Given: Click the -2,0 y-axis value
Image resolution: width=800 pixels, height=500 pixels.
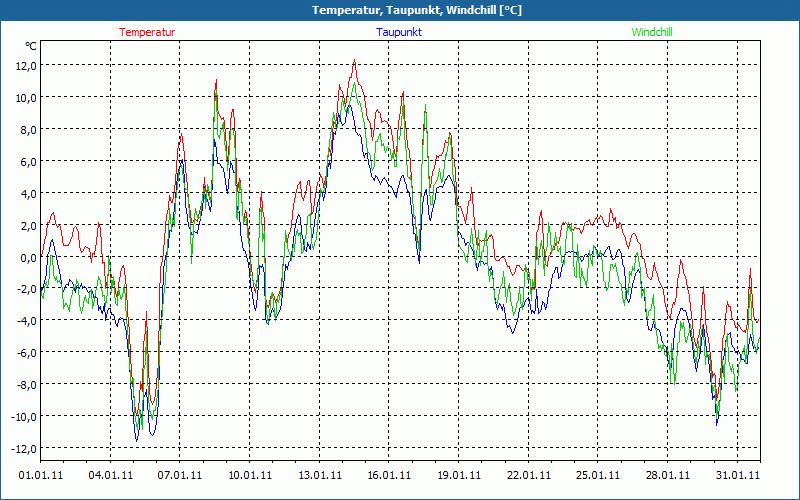Looking at the screenshot, I should [28, 290].
